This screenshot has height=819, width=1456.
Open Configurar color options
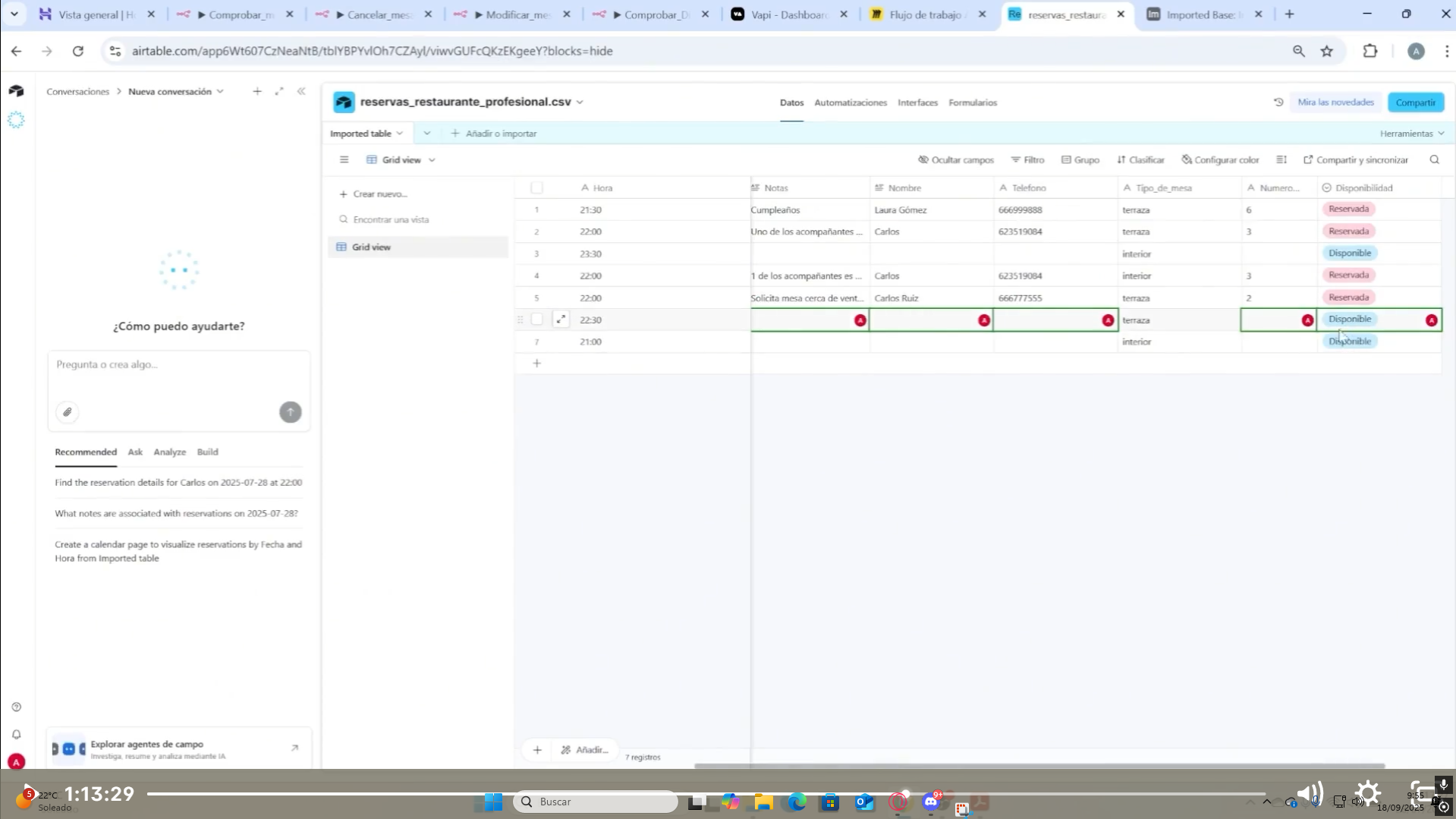1220,160
